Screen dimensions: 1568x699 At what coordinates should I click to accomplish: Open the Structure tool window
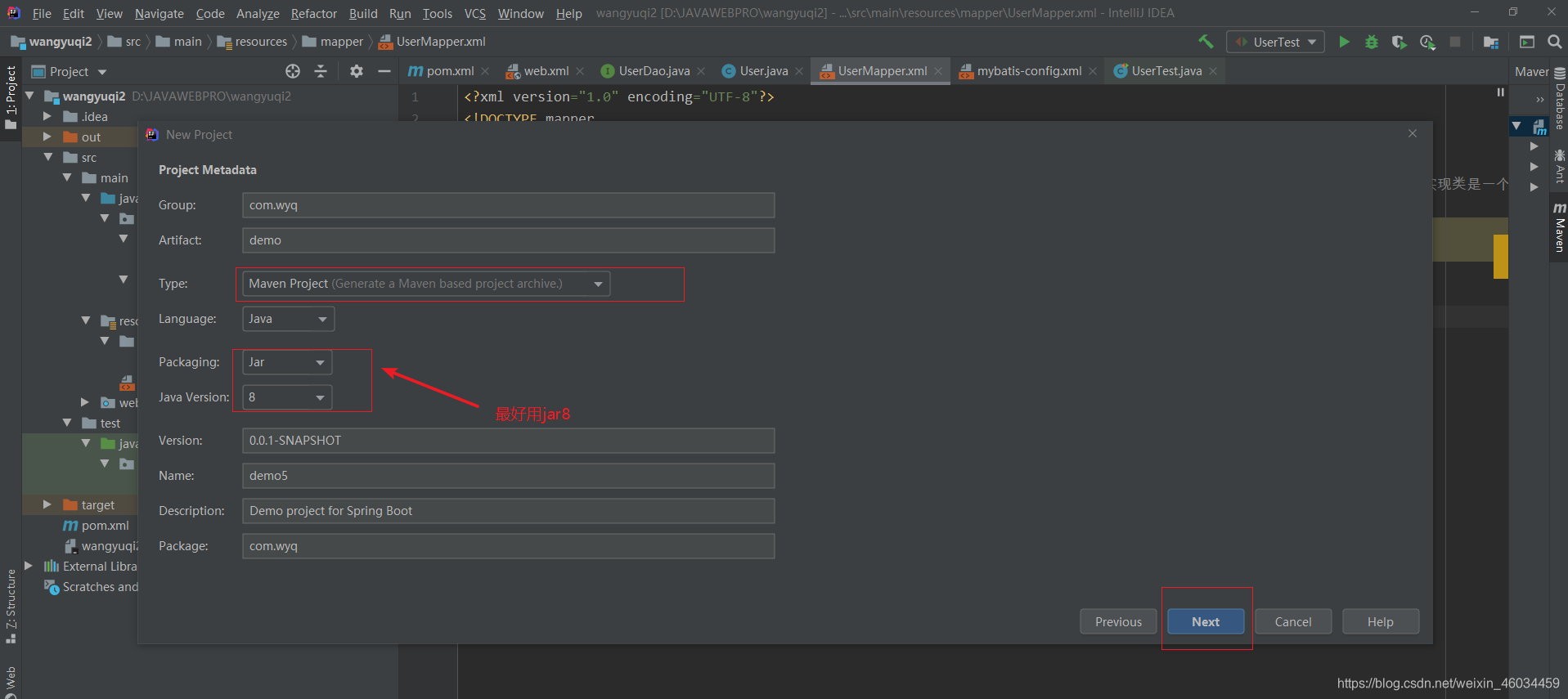click(x=11, y=606)
